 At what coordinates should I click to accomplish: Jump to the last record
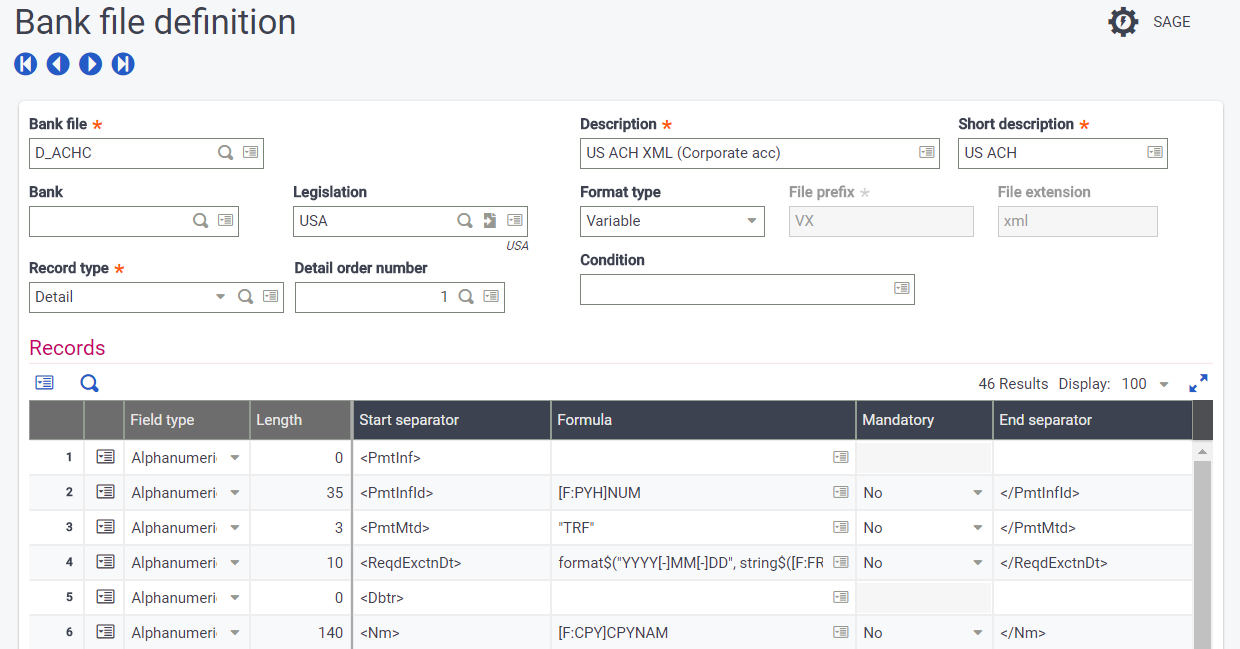coord(123,64)
